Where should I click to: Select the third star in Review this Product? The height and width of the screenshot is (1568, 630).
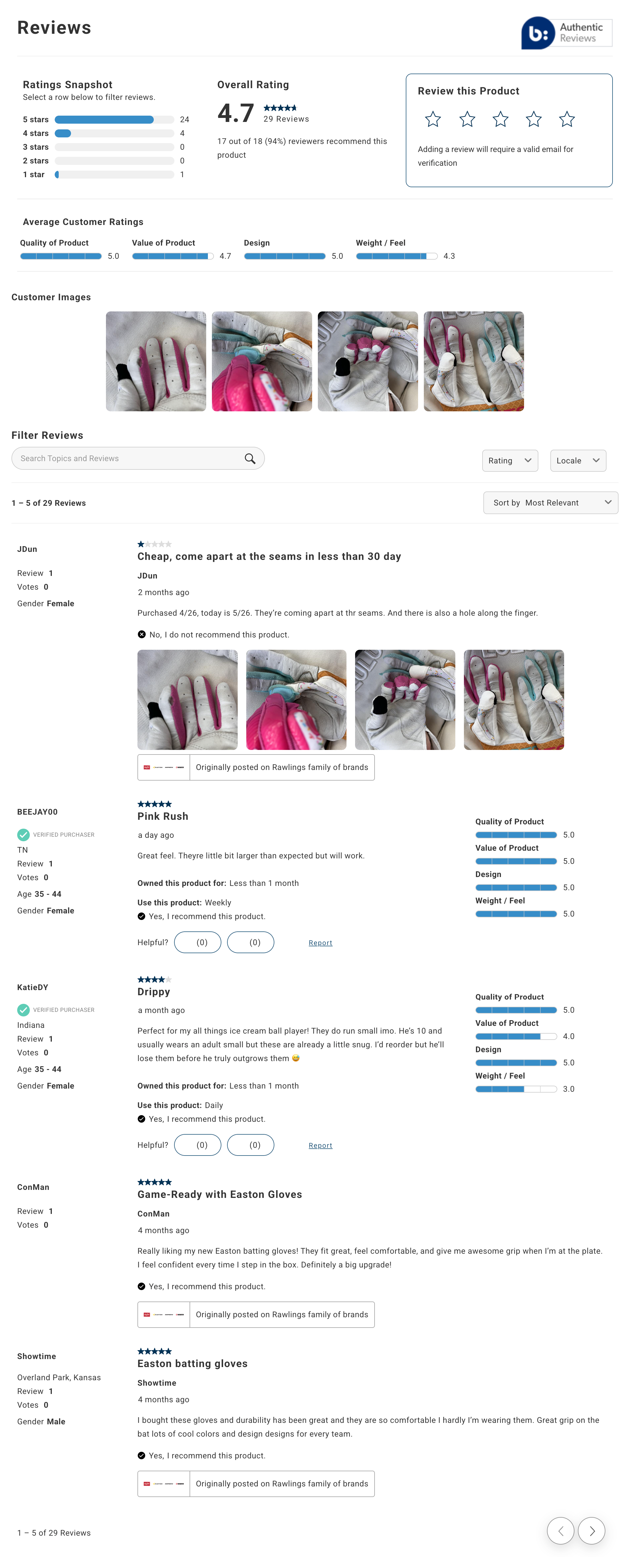500,119
